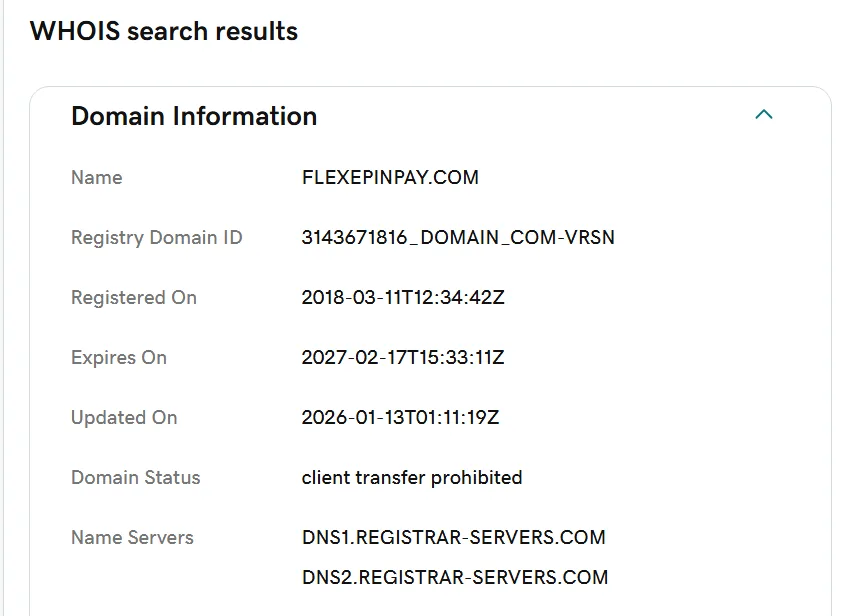Select the 2027-02-17T15:33:11Z expiry date
This screenshot has width=846, height=616.
[403, 357]
